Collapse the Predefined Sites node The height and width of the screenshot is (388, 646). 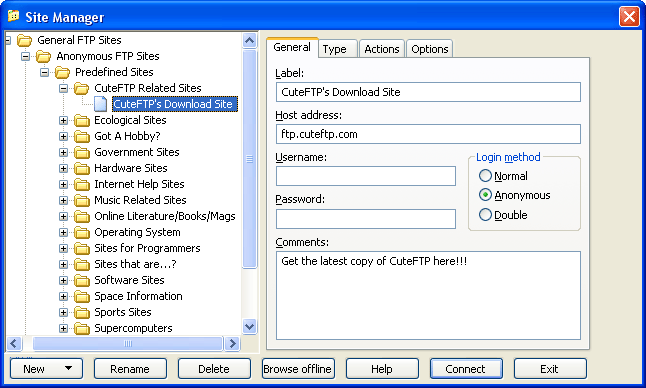click(44, 72)
